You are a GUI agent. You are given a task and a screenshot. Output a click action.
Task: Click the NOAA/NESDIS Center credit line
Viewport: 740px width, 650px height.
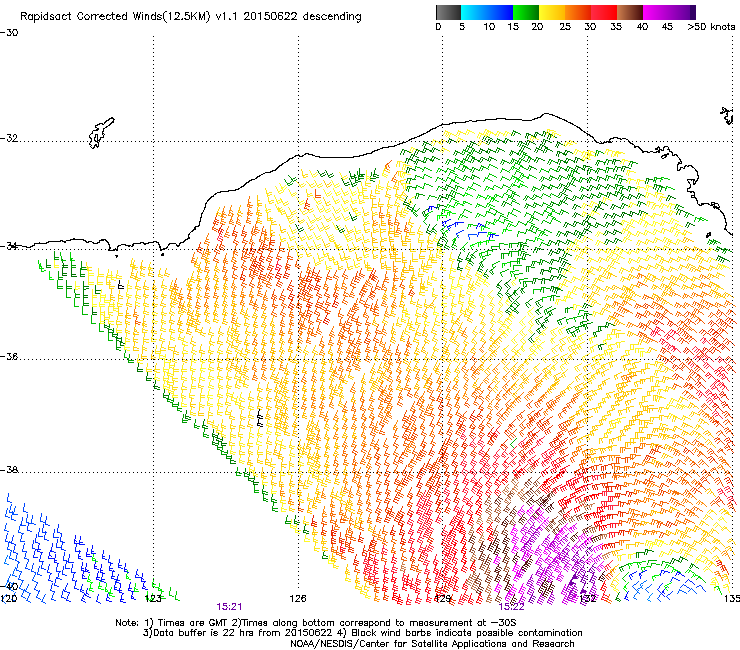[x=432, y=644]
